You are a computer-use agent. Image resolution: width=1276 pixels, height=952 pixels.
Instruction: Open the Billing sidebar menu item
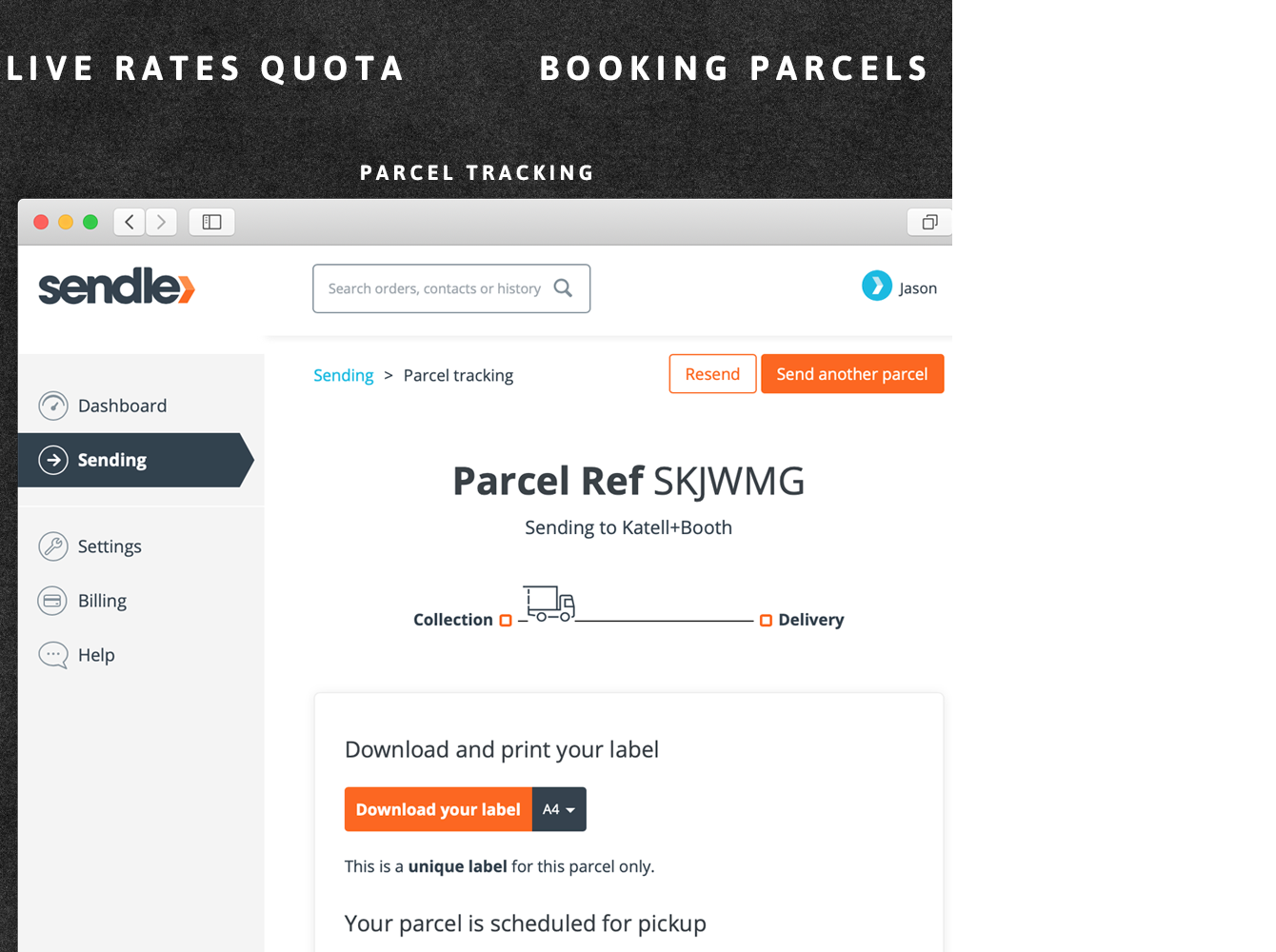click(102, 601)
